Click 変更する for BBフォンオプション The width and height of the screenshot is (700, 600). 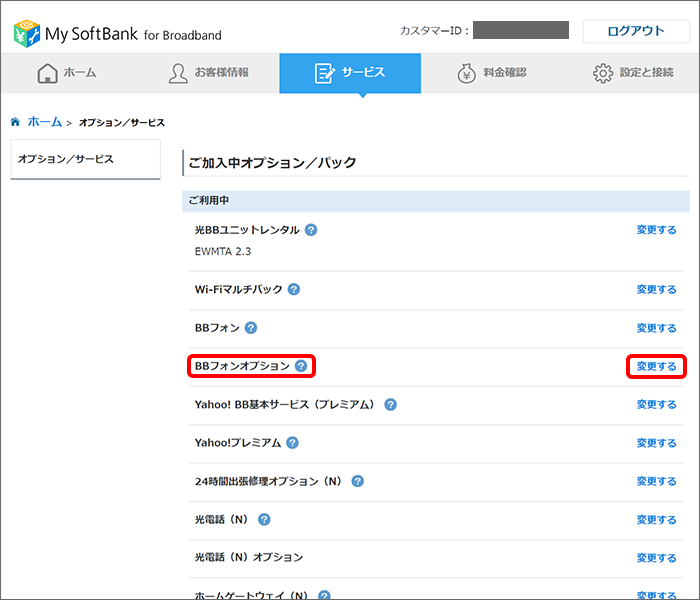(656, 367)
